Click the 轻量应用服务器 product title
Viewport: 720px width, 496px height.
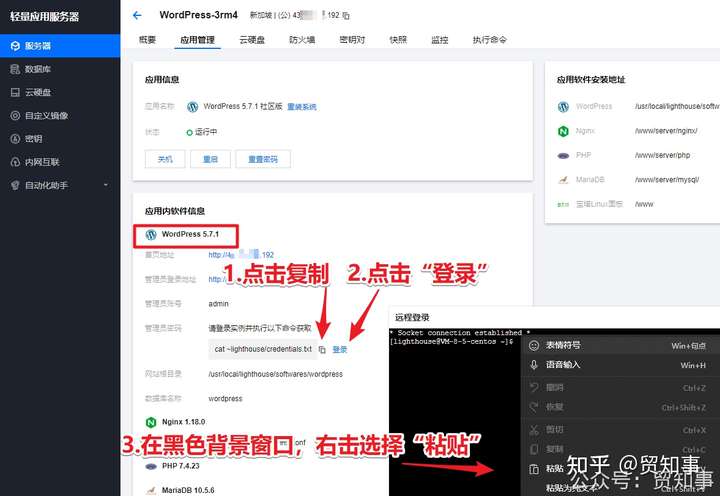click(45, 17)
